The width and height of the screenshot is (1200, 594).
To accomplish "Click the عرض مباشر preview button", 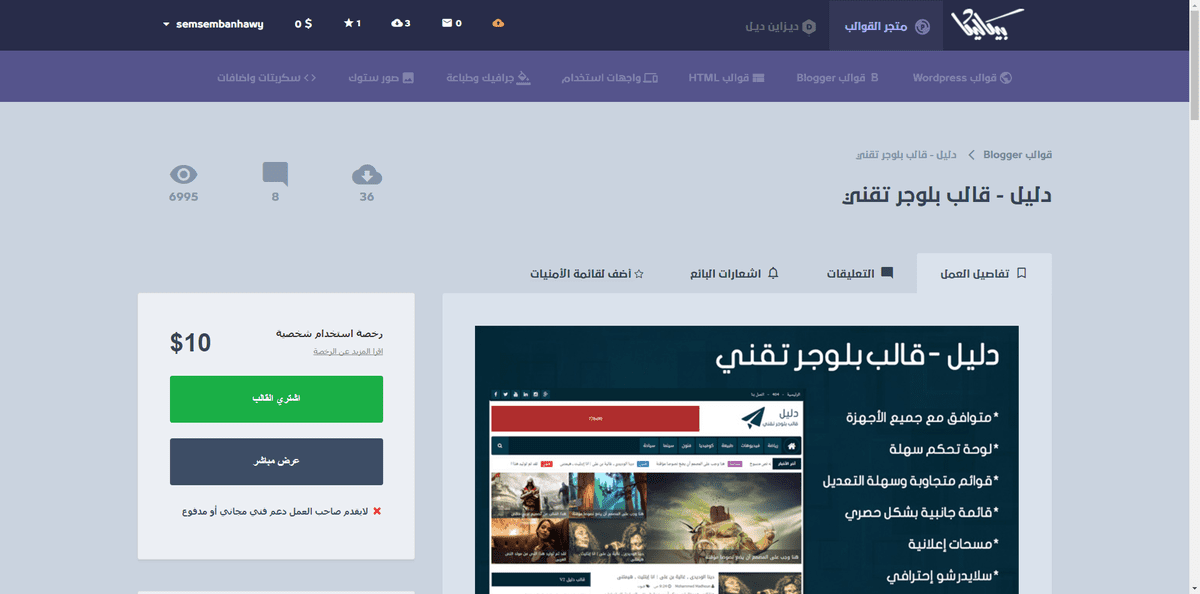I will pyautogui.click(x=276, y=461).
